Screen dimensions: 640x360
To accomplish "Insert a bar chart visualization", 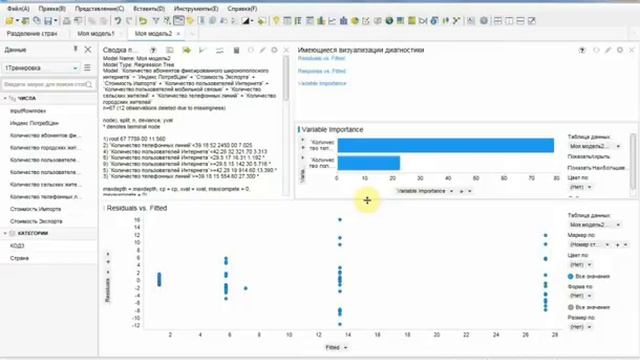I will pos(321,20).
